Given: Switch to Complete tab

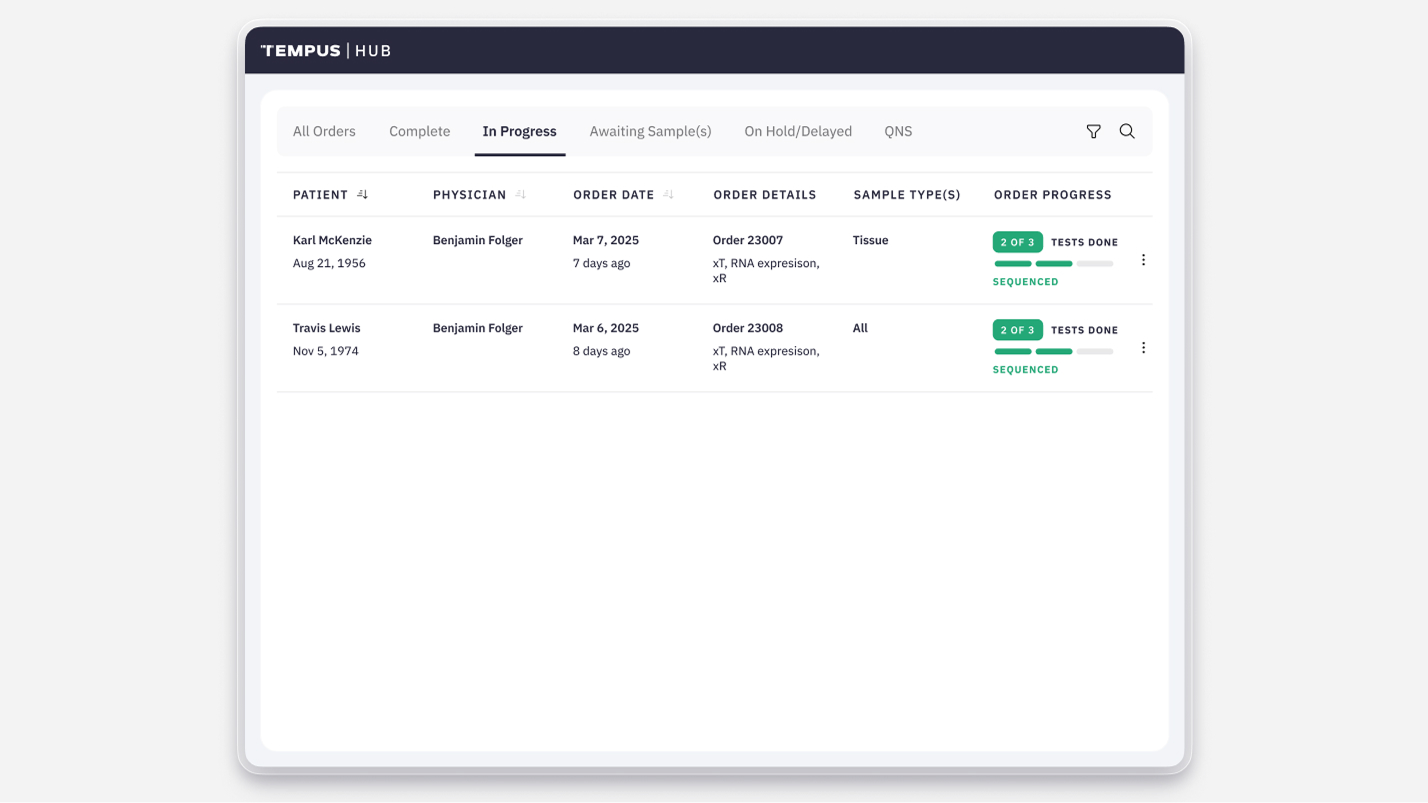Looking at the screenshot, I should (x=420, y=131).
